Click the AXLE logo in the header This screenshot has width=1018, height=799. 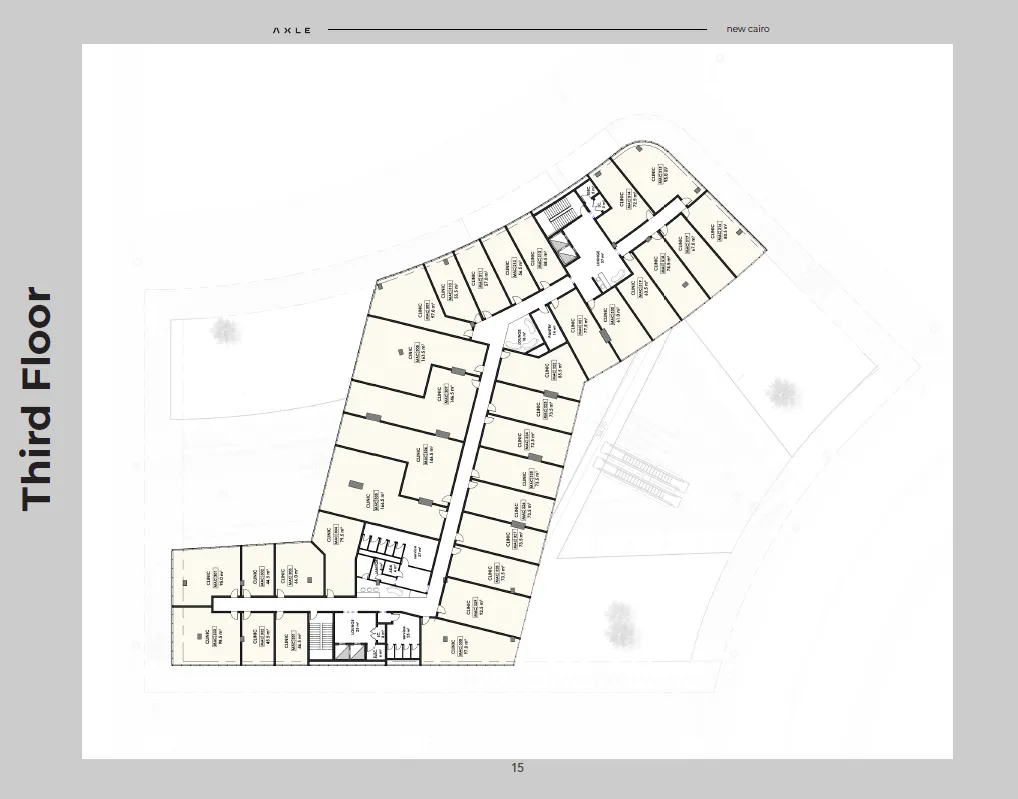pos(292,30)
